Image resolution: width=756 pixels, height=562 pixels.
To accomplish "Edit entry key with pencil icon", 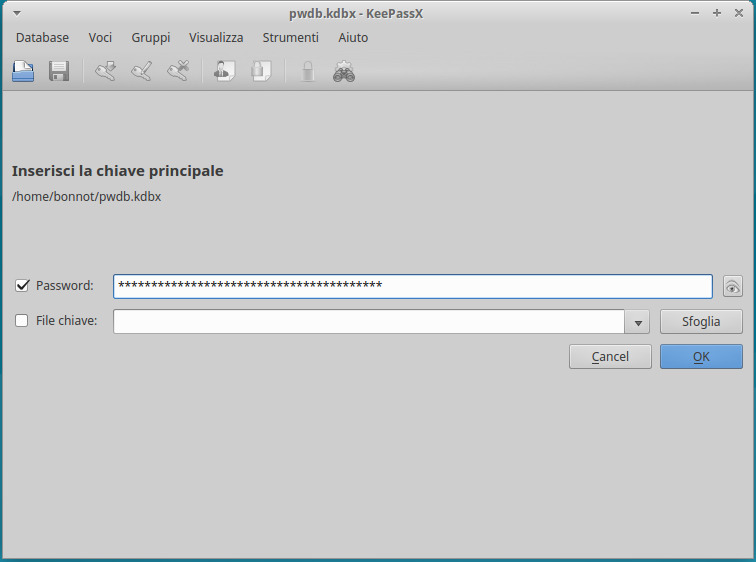I will tap(142, 71).
